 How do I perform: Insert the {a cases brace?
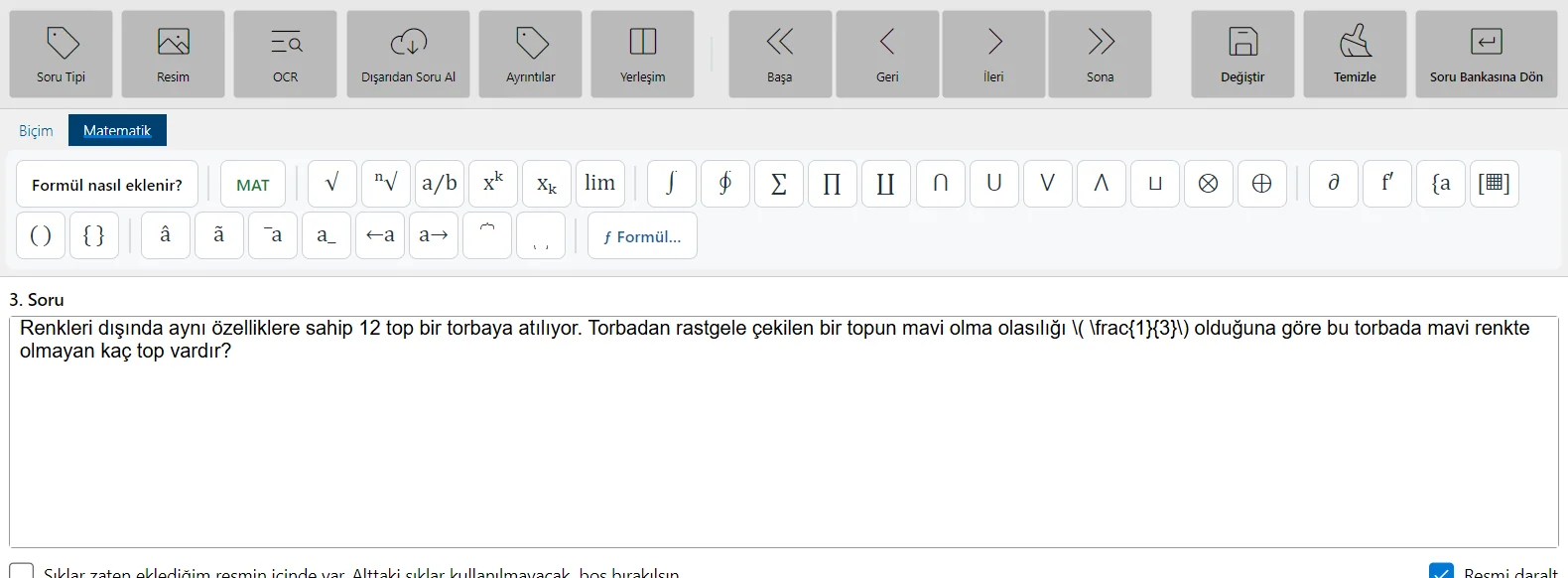tap(1441, 184)
